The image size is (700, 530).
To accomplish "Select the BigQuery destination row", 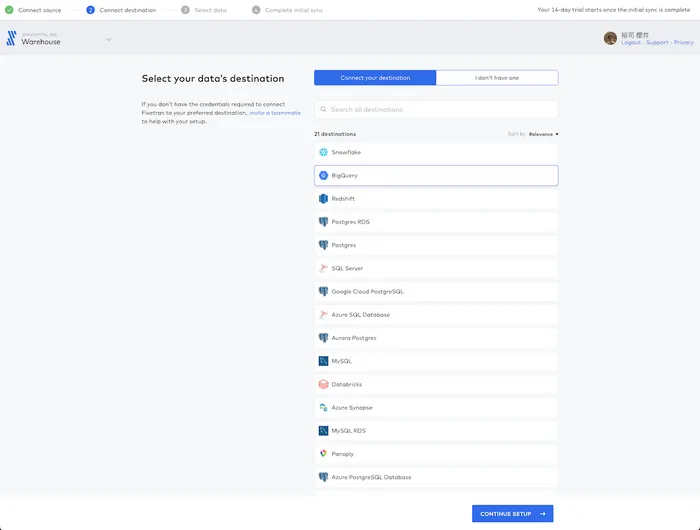I will (x=436, y=175).
